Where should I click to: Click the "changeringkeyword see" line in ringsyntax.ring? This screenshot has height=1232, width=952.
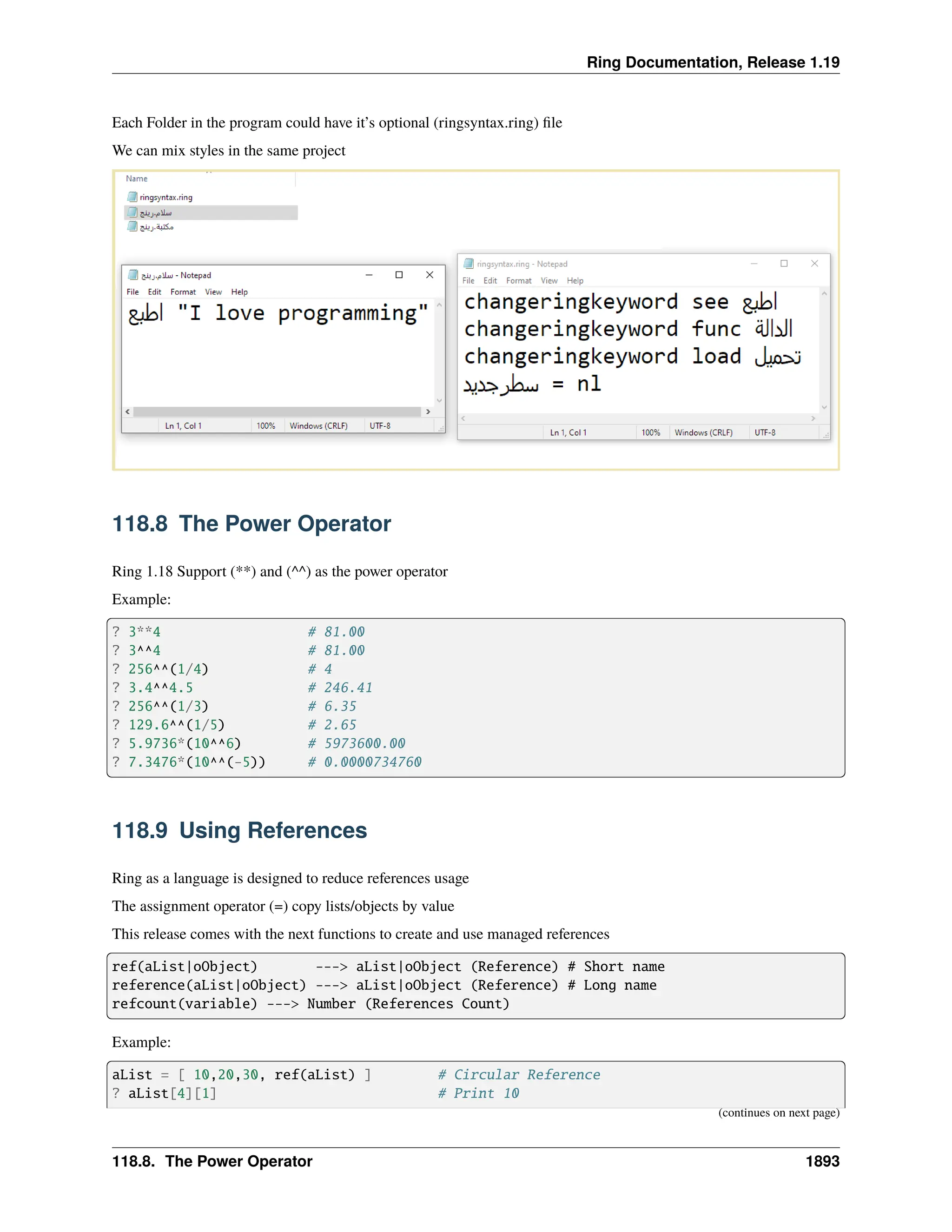(621, 302)
